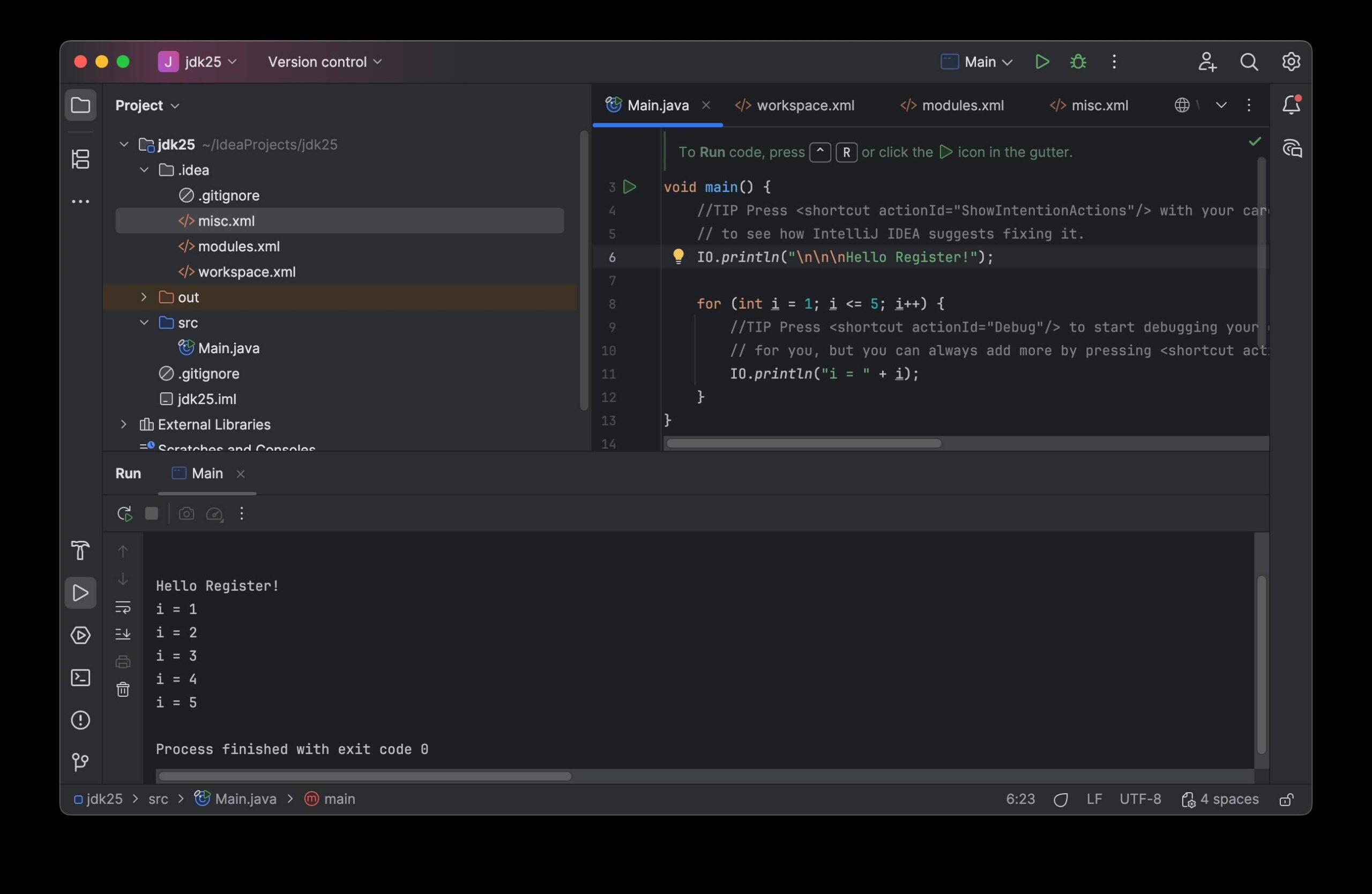The height and width of the screenshot is (894, 1372).
Task: Open the Build hammer tool window
Action: [x=81, y=550]
